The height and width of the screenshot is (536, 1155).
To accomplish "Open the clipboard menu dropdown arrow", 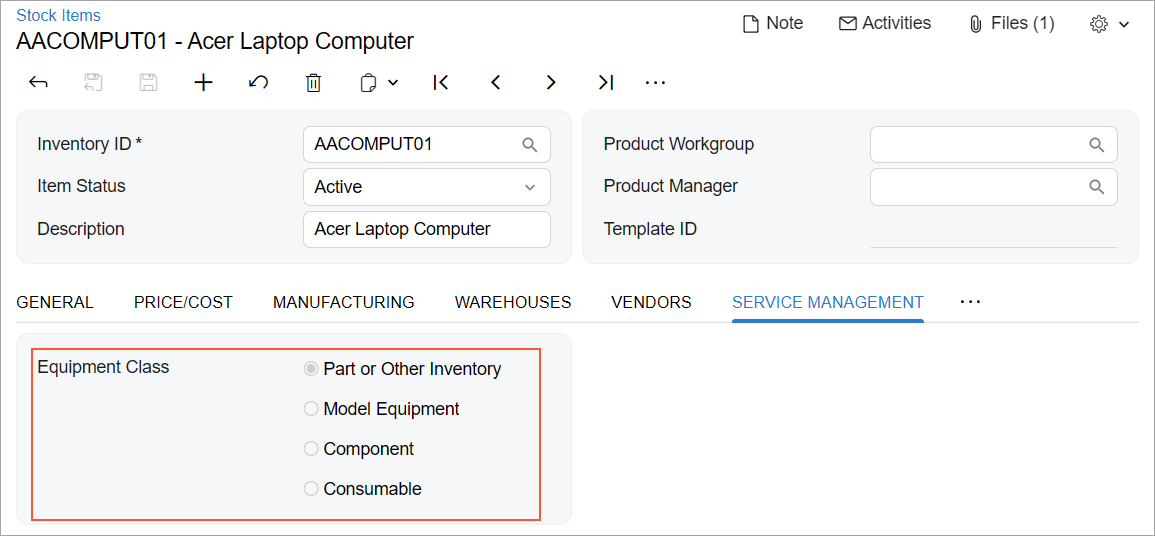I will point(393,83).
